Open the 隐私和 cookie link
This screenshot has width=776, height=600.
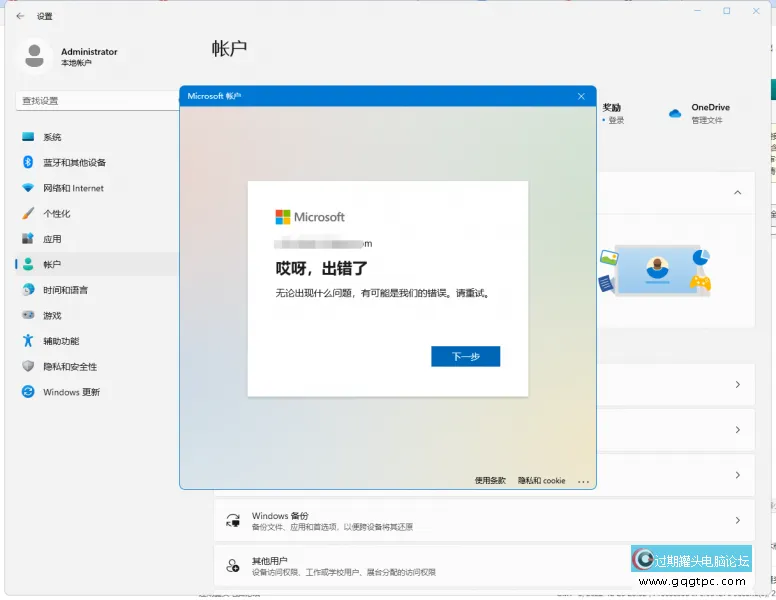click(x=541, y=480)
